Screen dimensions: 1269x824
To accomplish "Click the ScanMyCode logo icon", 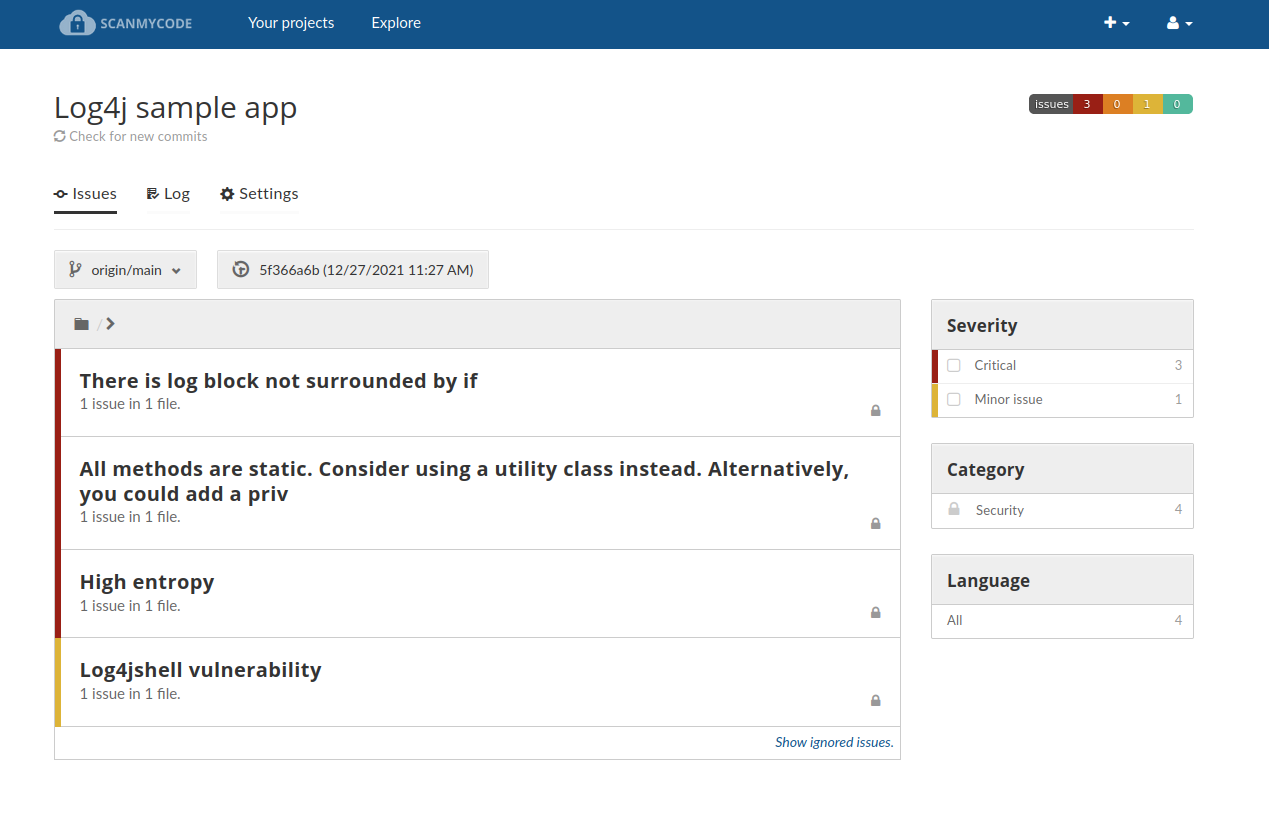I will 77,23.
